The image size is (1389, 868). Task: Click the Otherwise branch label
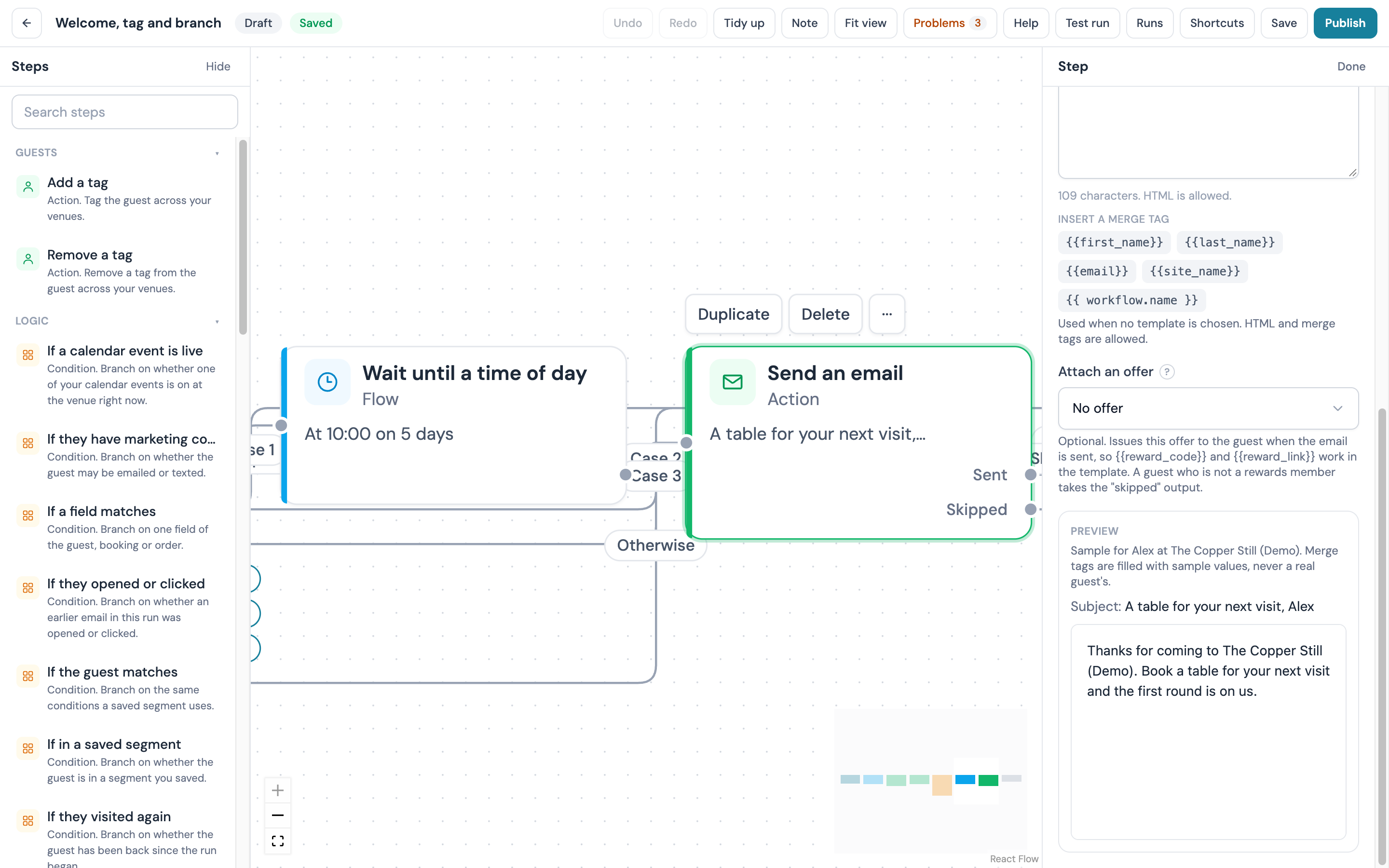pyautogui.click(x=655, y=545)
